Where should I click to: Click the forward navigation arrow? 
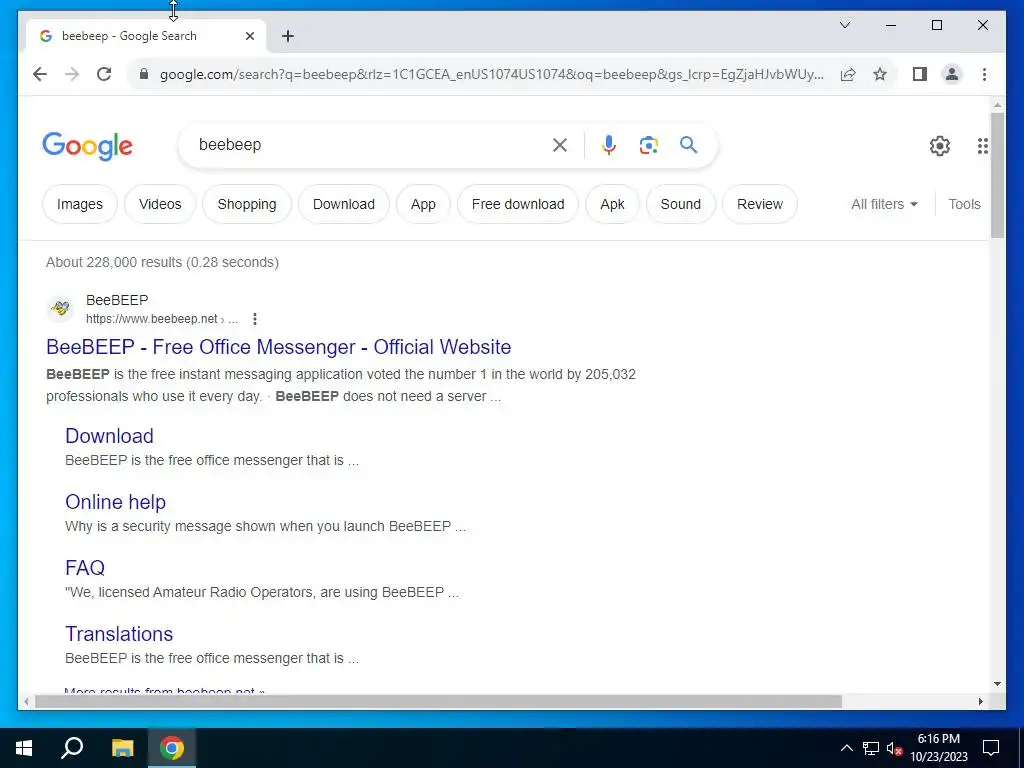coord(72,74)
